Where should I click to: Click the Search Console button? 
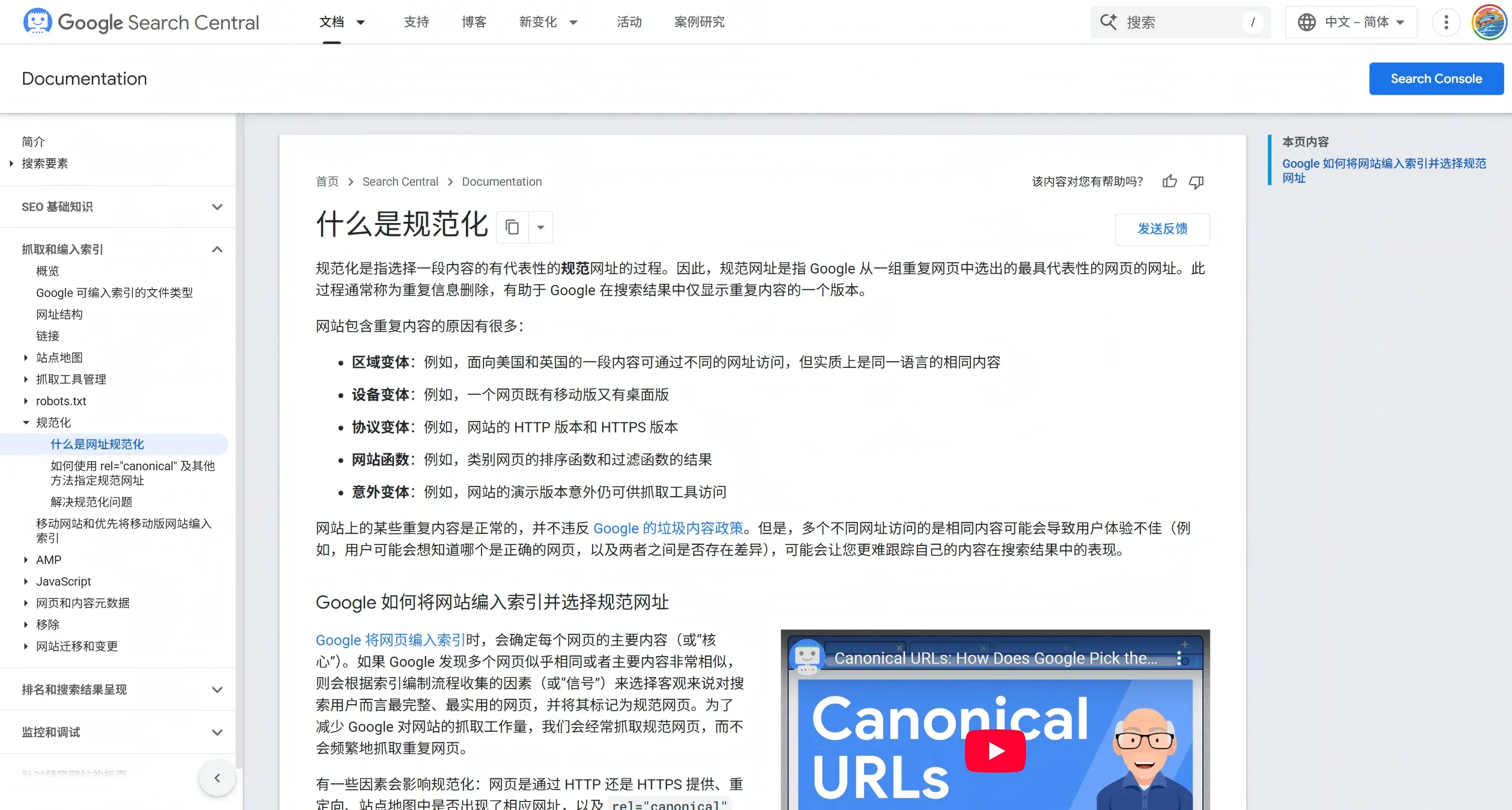coord(1436,78)
